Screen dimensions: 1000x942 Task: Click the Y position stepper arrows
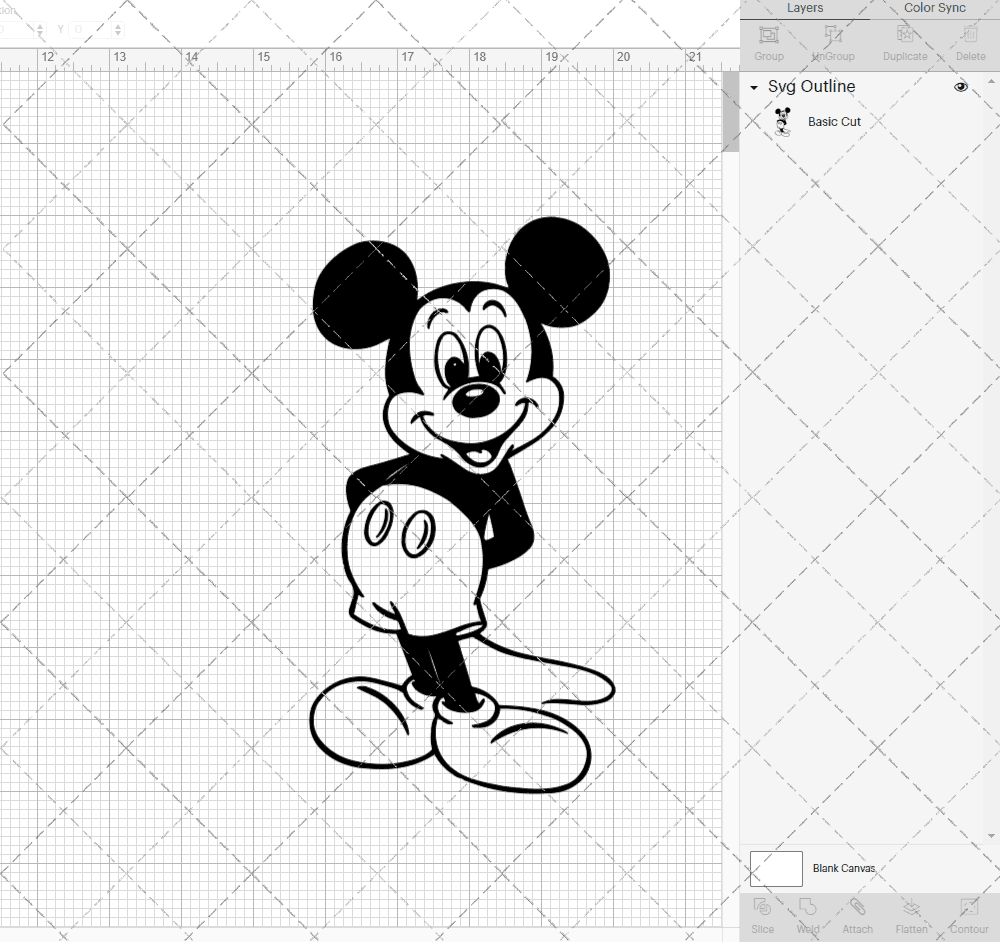tap(118, 29)
